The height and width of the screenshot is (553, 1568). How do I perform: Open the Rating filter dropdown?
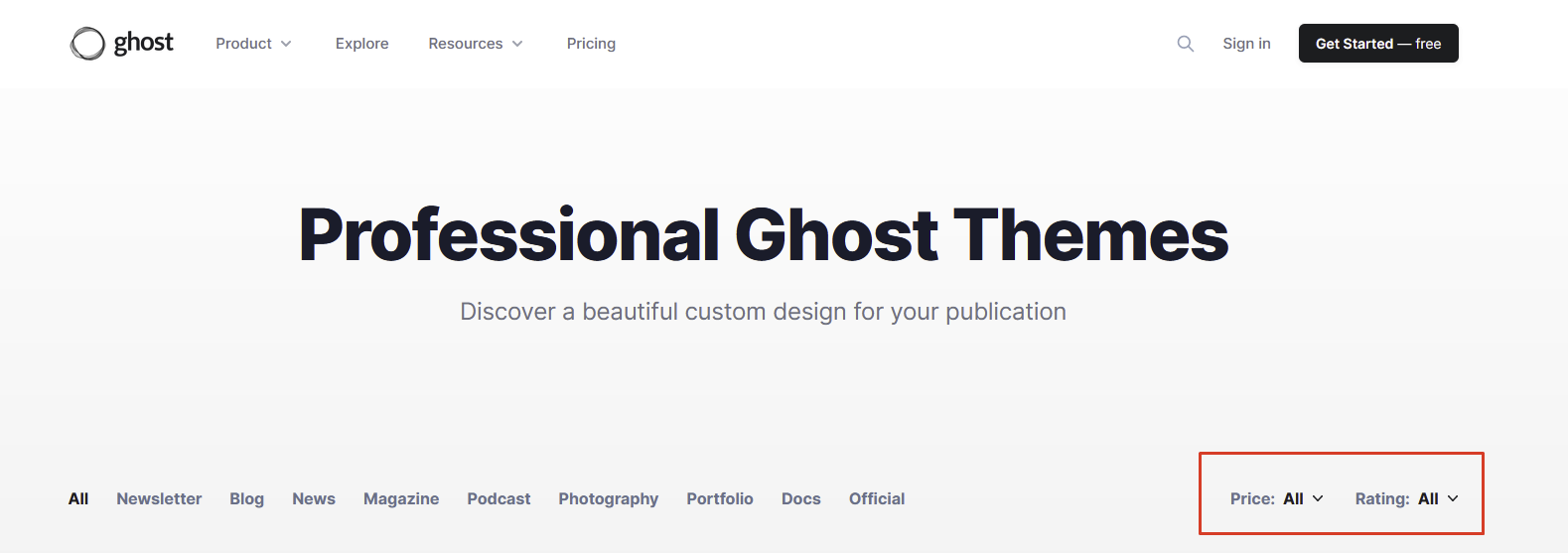[1406, 498]
